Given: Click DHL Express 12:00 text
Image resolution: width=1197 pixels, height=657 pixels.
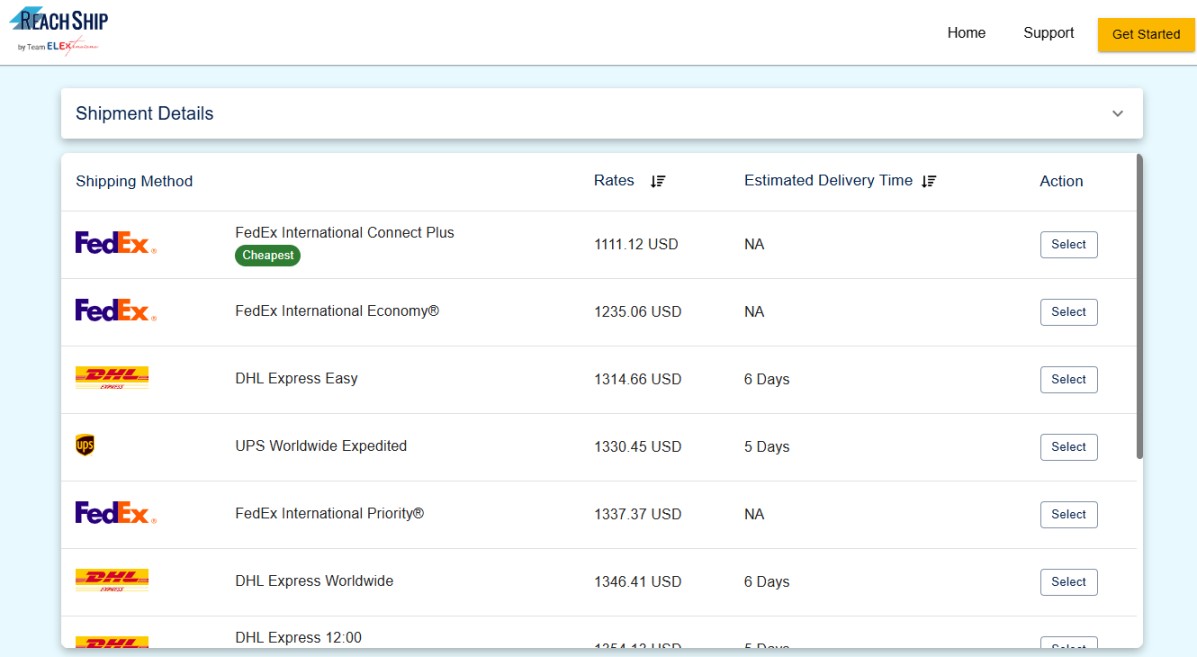Looking at the screenshot, I should [x=298, y=637].
